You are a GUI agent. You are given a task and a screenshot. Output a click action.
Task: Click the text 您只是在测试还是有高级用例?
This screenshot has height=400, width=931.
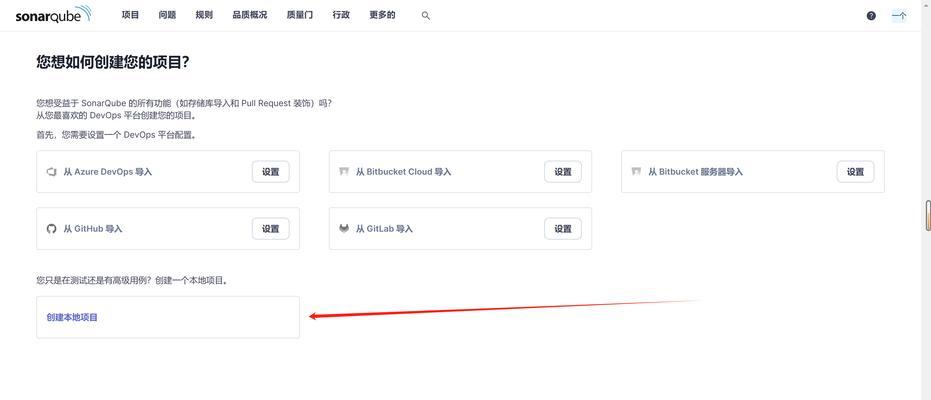94,280
